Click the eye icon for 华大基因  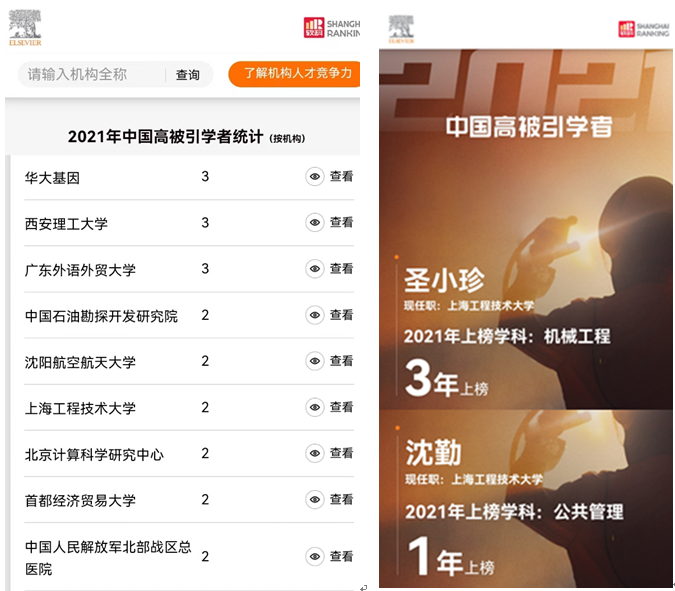pos(315,177)
